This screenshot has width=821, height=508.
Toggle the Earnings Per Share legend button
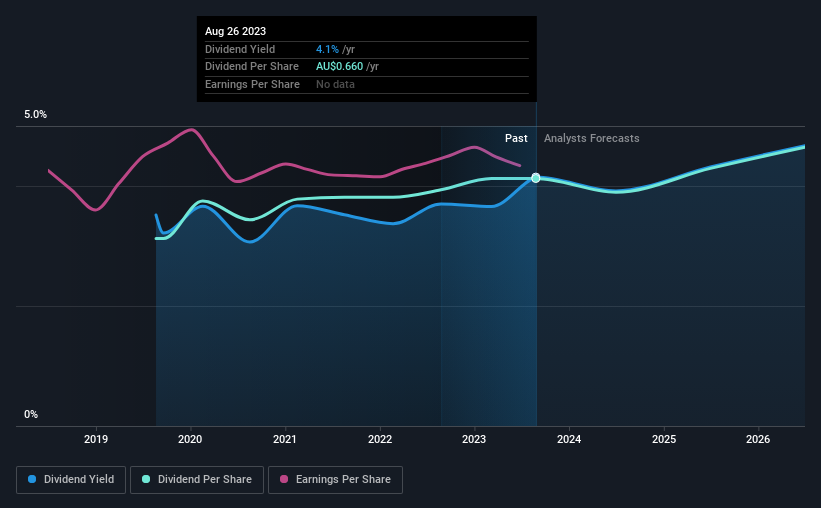(x=335, y=480)
